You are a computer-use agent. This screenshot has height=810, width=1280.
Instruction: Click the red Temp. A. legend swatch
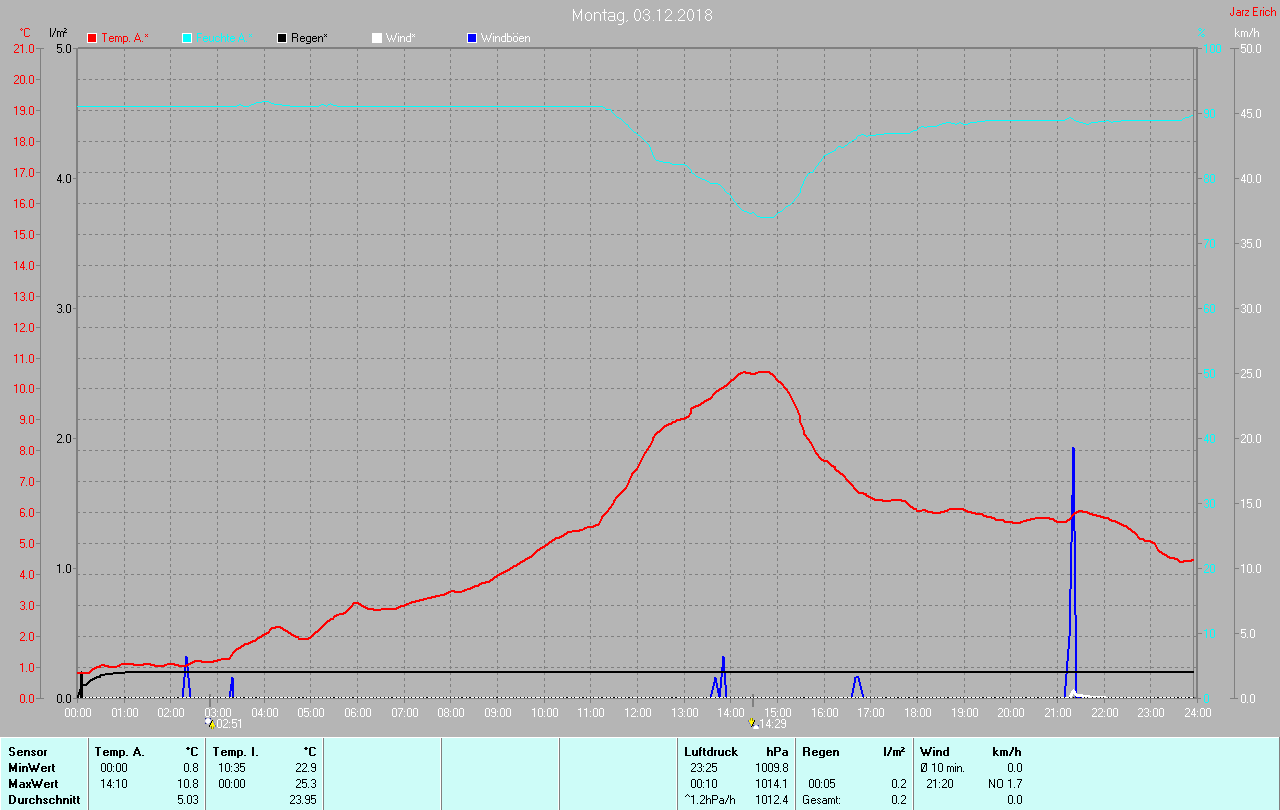92,38
